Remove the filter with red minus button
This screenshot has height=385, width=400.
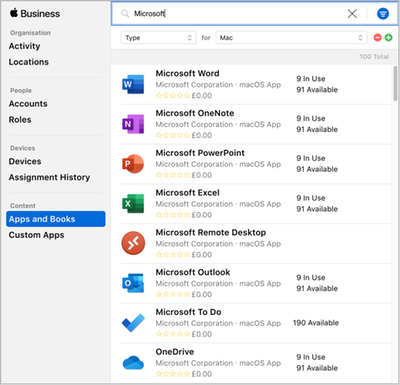tap(377, 38)
